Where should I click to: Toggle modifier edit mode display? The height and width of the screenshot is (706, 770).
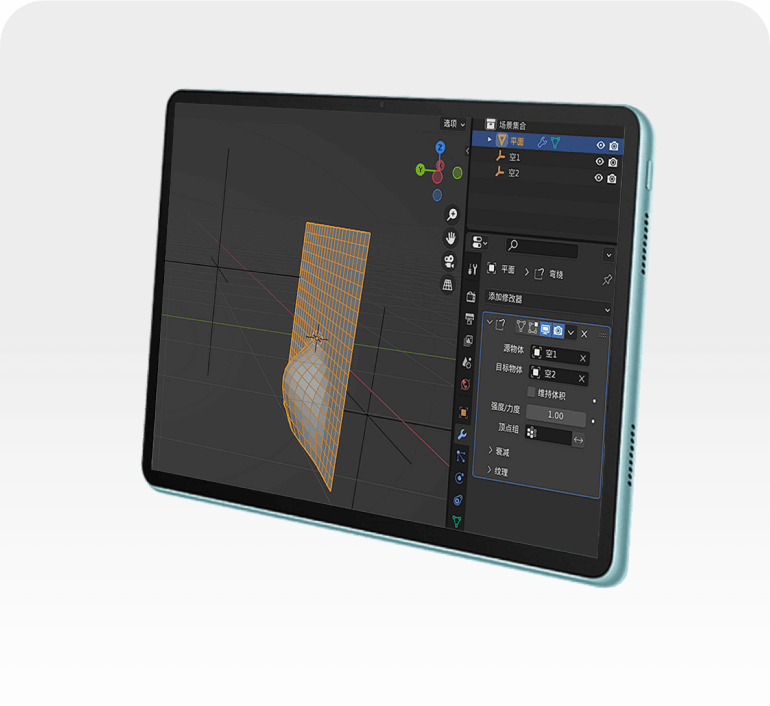tap(533, 327)
